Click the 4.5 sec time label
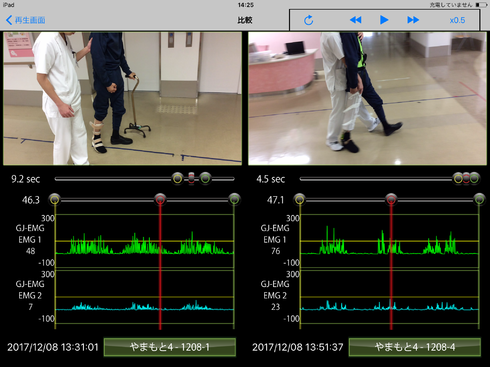Viewport: 490px width, 367px height. pos(271,179)
